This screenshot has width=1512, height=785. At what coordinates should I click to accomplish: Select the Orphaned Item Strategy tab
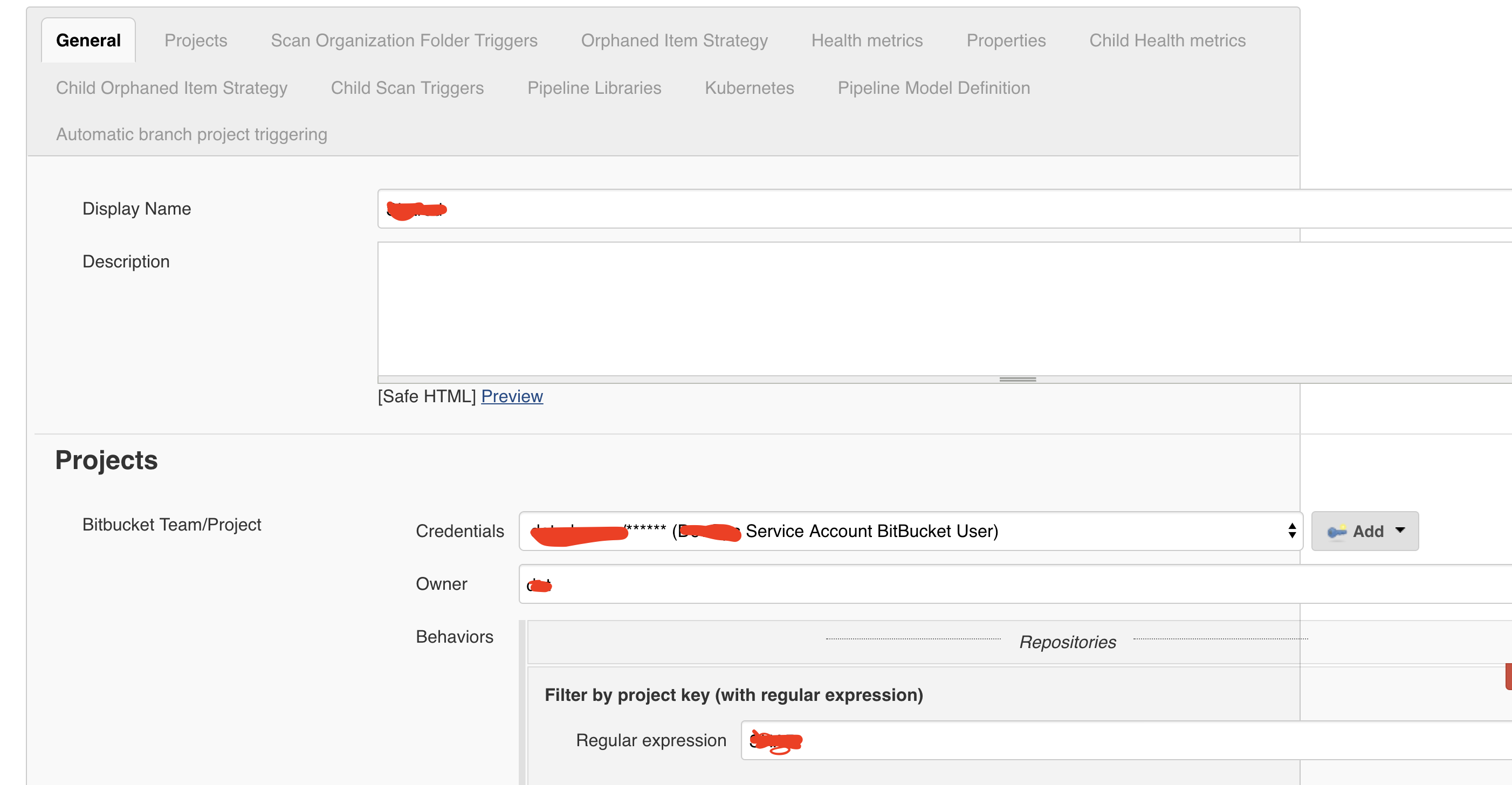674,40
